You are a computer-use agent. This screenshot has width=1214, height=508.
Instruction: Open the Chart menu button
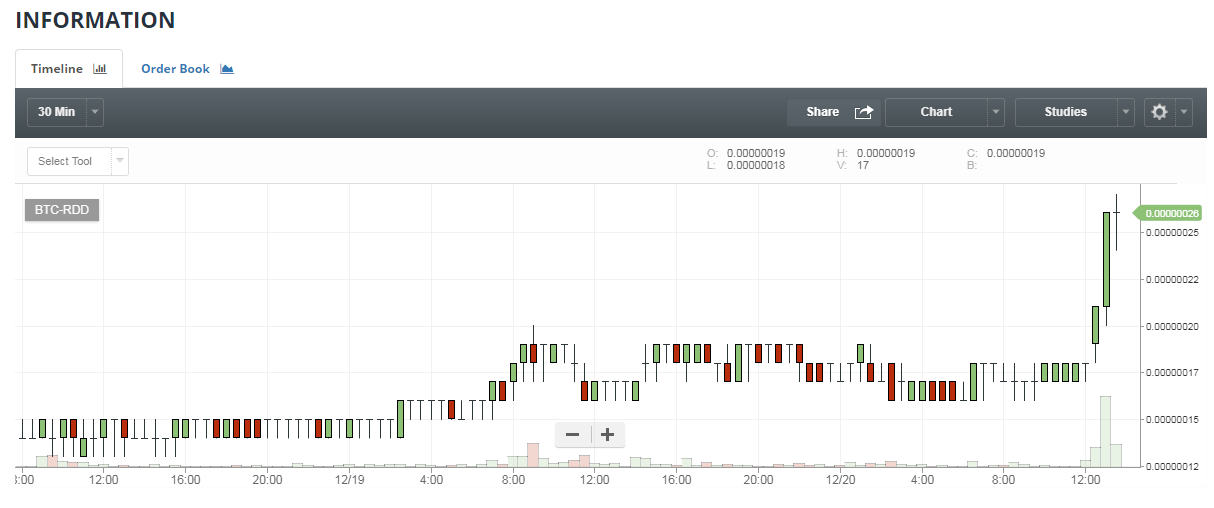(936, 112)
